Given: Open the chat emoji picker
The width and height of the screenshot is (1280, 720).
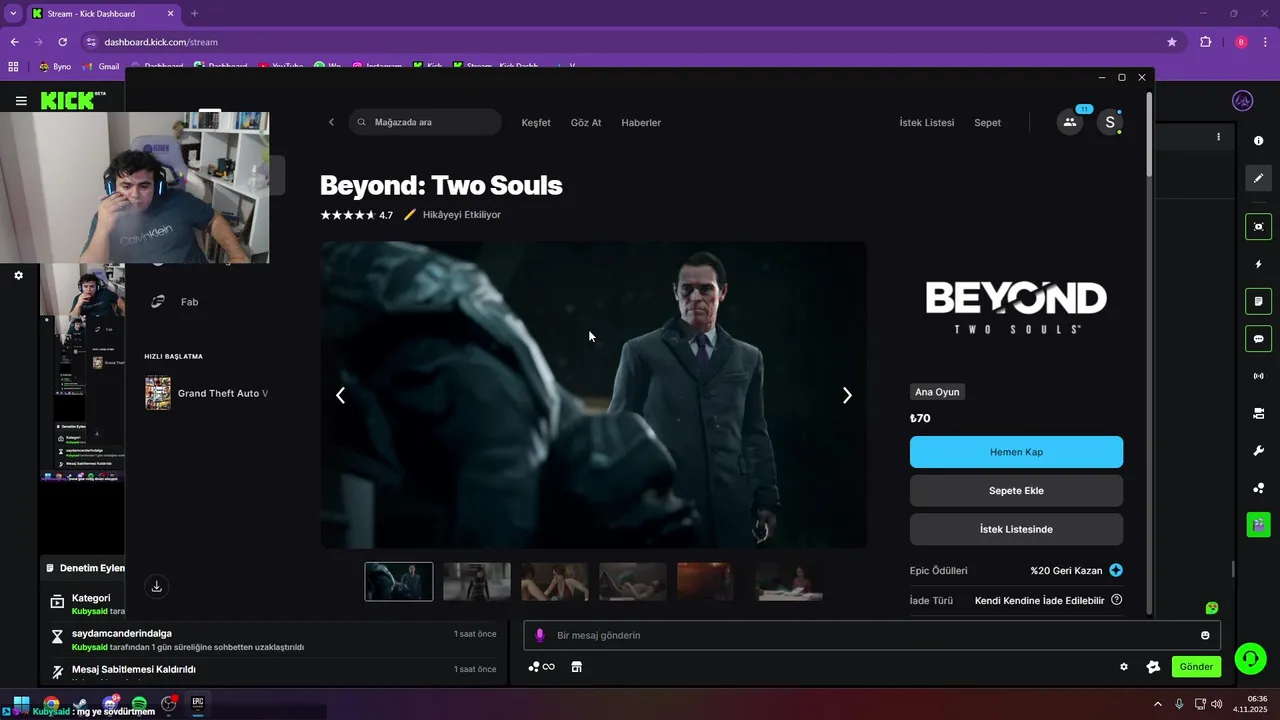Looking at the screenshot, I should (x=1205, y=635).
